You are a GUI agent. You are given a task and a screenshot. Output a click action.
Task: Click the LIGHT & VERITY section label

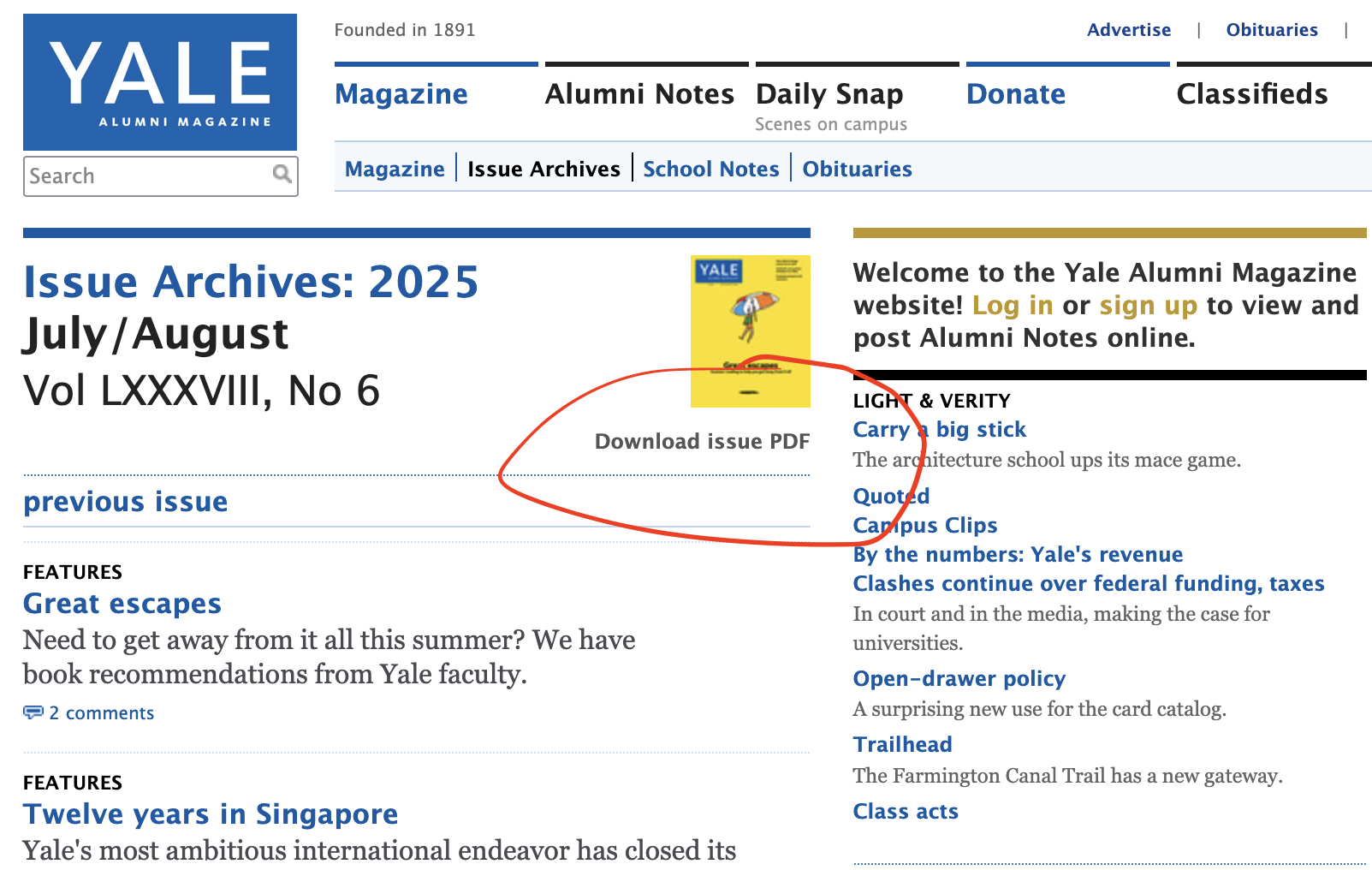(x=931, y=401)
